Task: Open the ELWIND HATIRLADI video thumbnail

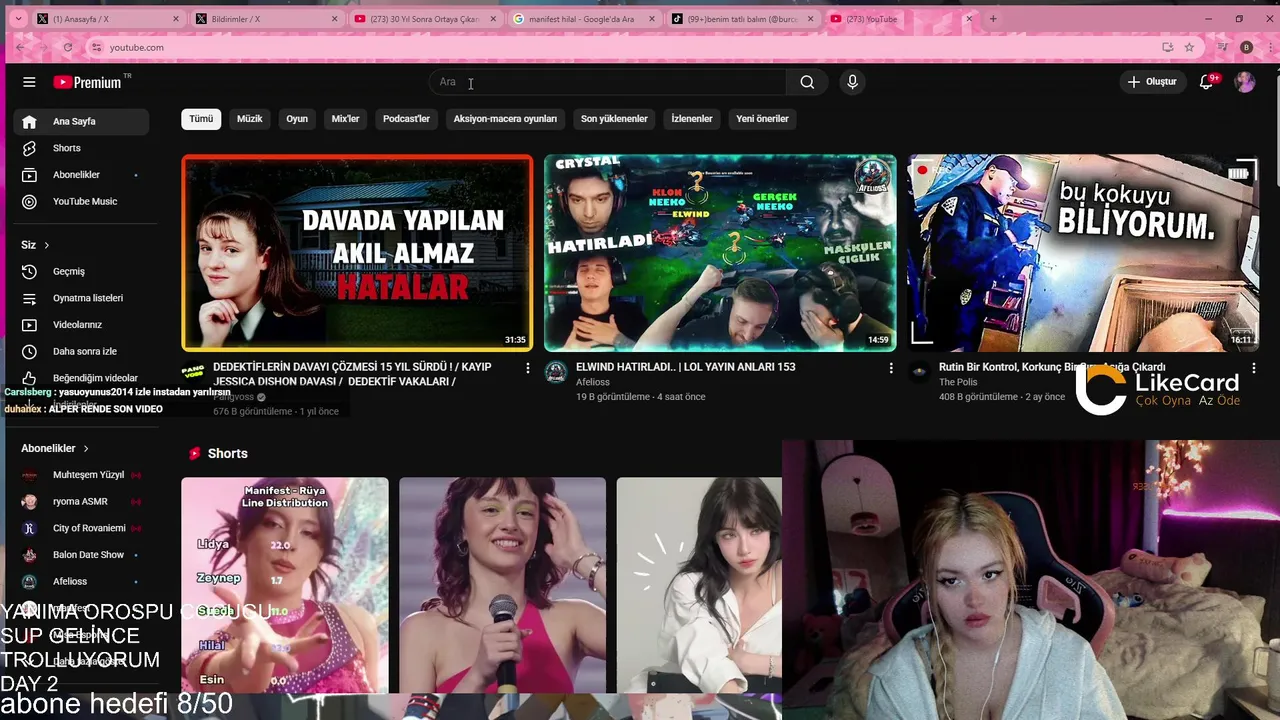Action: tap(720, 252)
